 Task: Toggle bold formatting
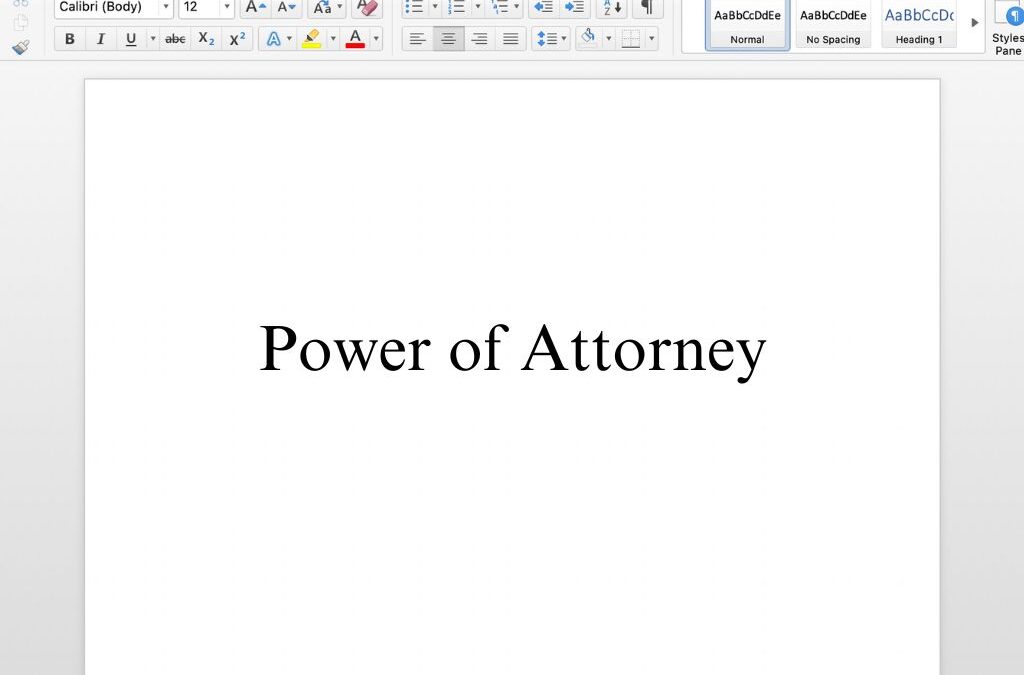coord(69,39)
